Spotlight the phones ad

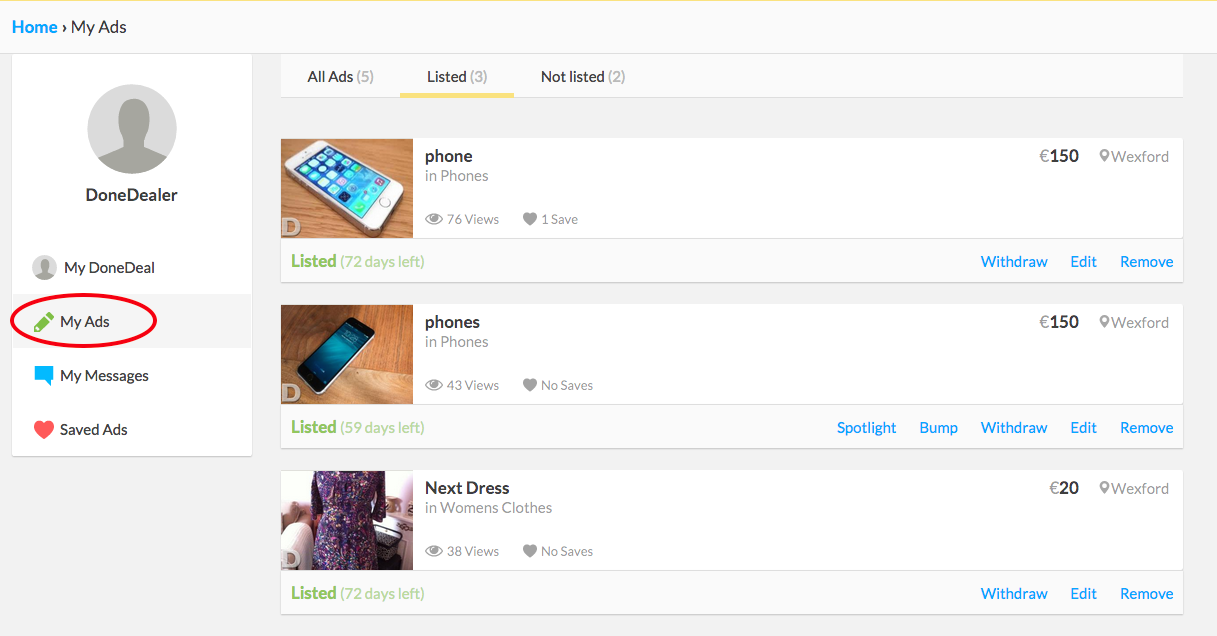[x=866, y=427]
